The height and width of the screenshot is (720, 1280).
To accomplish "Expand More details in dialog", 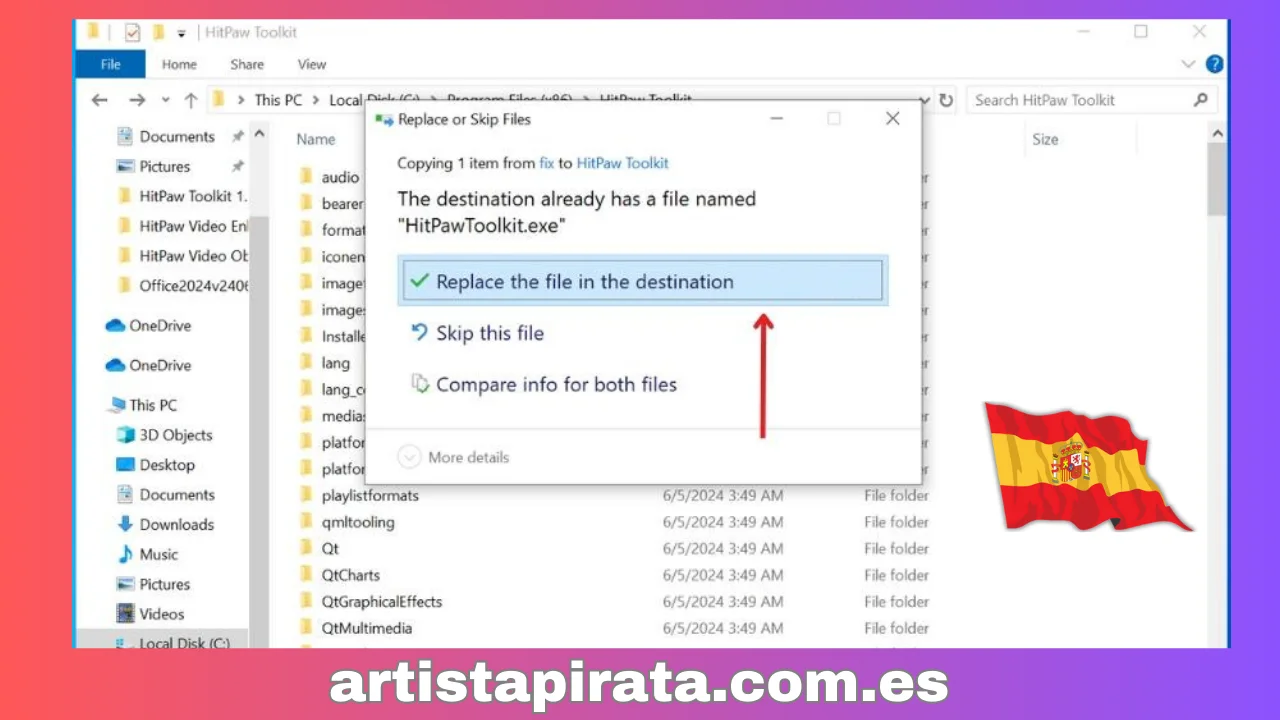I will click(454, 457).
